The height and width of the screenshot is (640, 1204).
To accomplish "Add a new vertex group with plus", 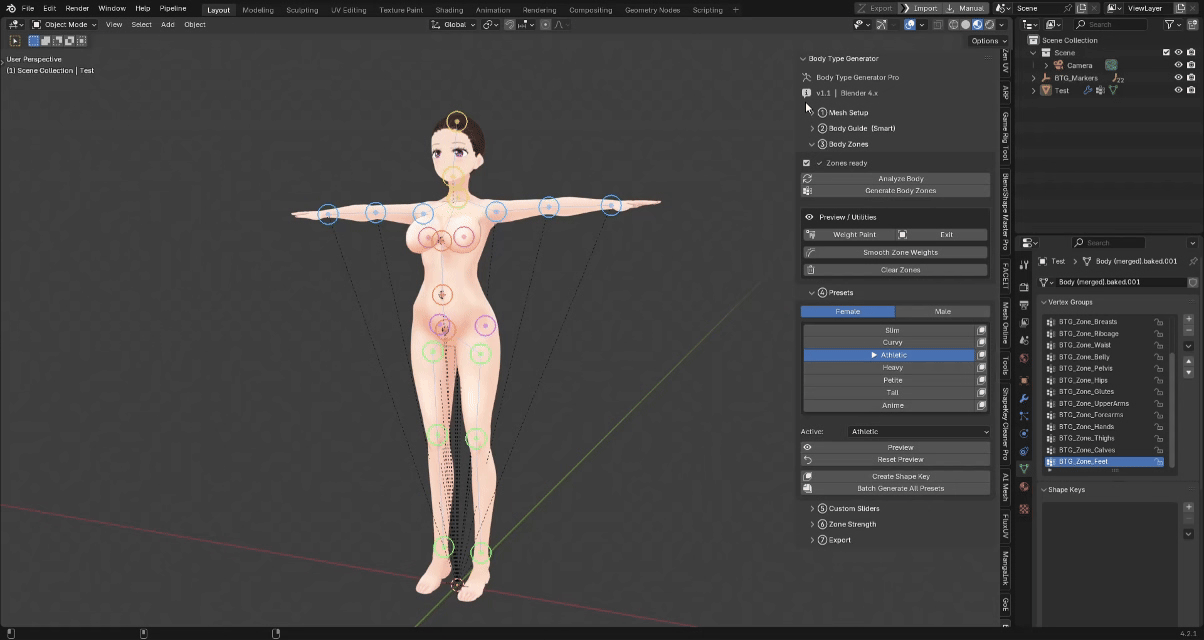I will tap(1188, 320).
